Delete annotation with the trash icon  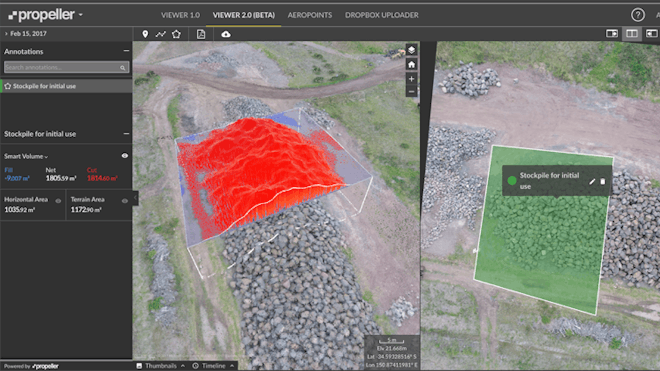coord(603,181)
